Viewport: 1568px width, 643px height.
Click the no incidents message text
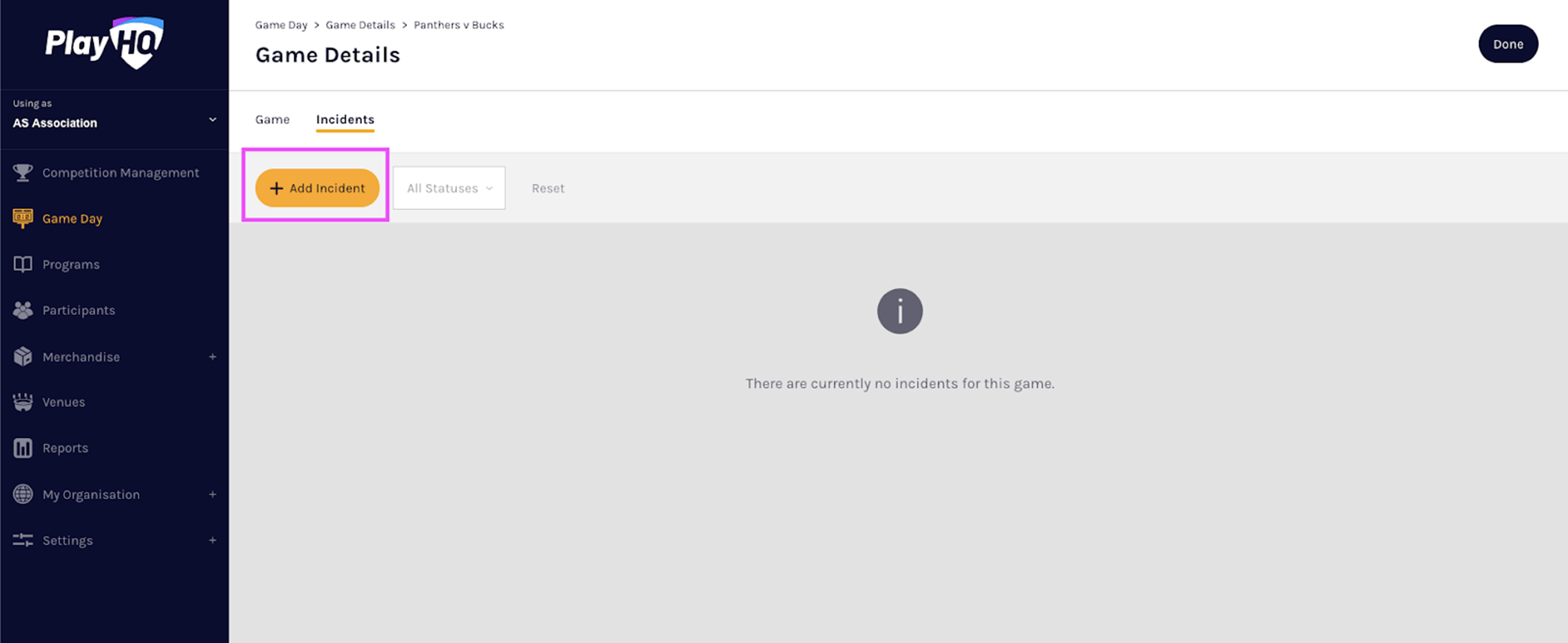[x=899, y=383]
